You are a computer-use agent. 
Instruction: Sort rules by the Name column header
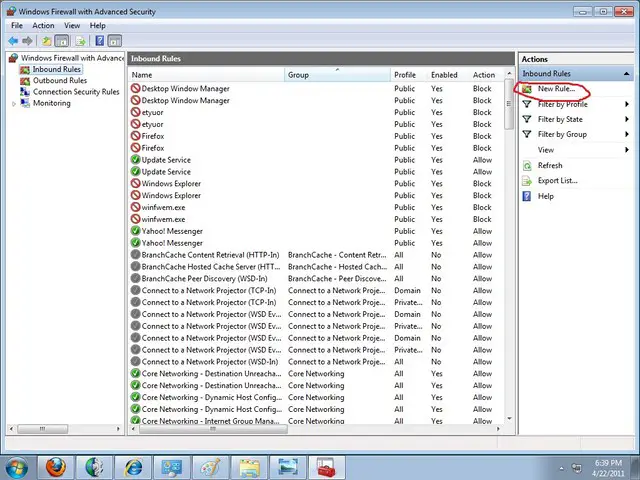(207, 75)
